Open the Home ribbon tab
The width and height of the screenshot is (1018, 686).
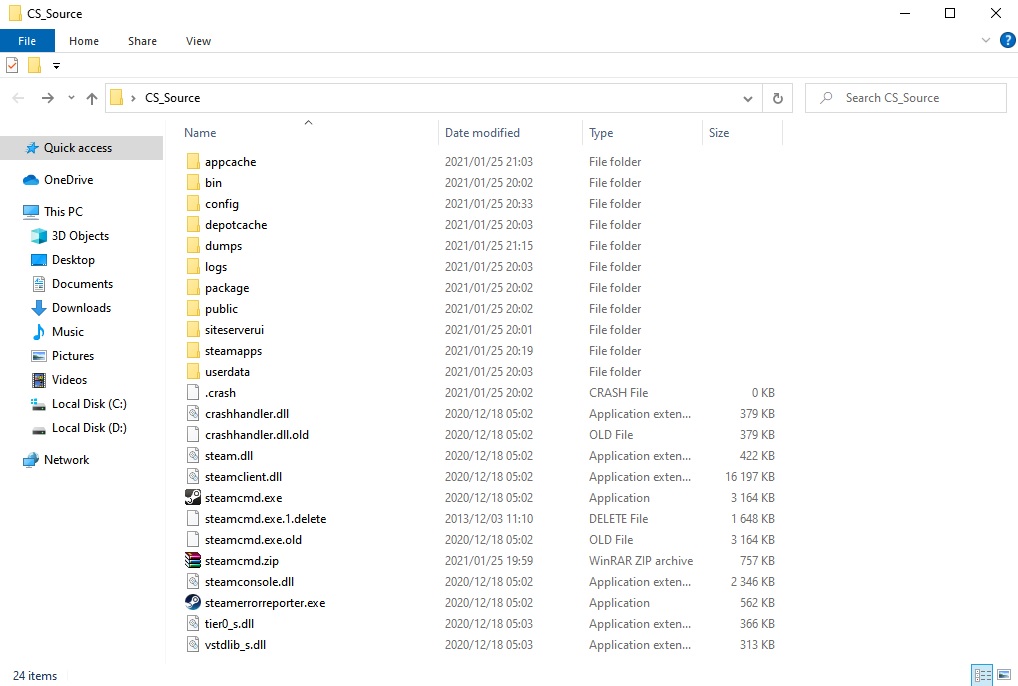[84, 41]
